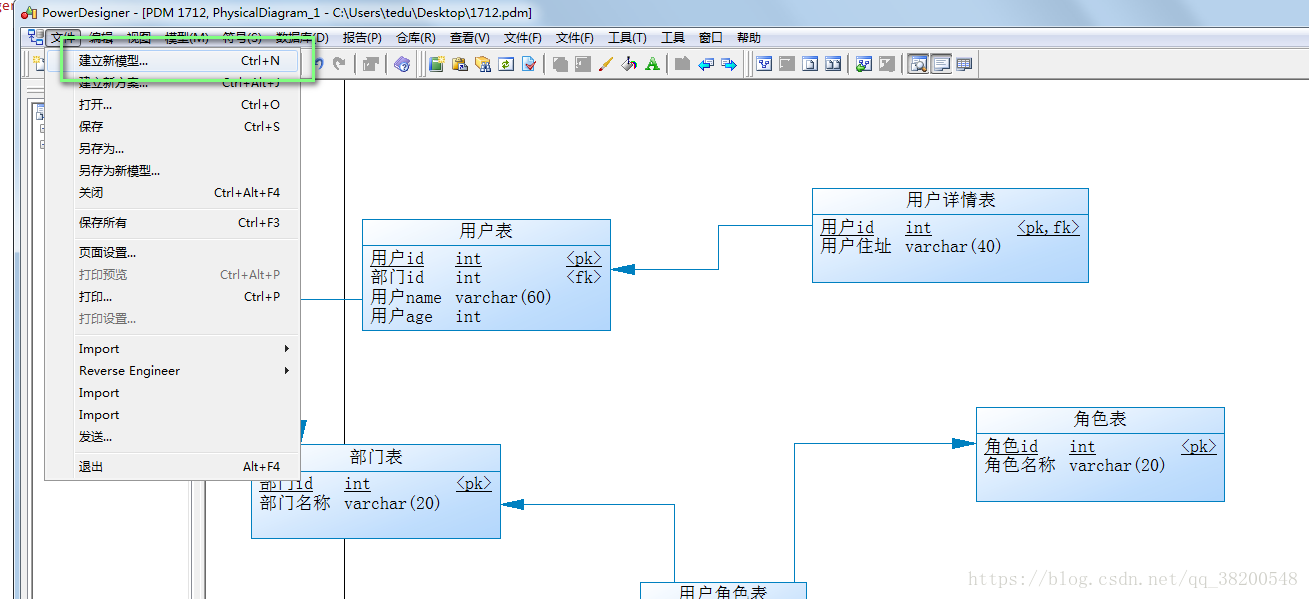Open the 报告 menu
Screen dimensions: 1309x599
tap(361, 37)
